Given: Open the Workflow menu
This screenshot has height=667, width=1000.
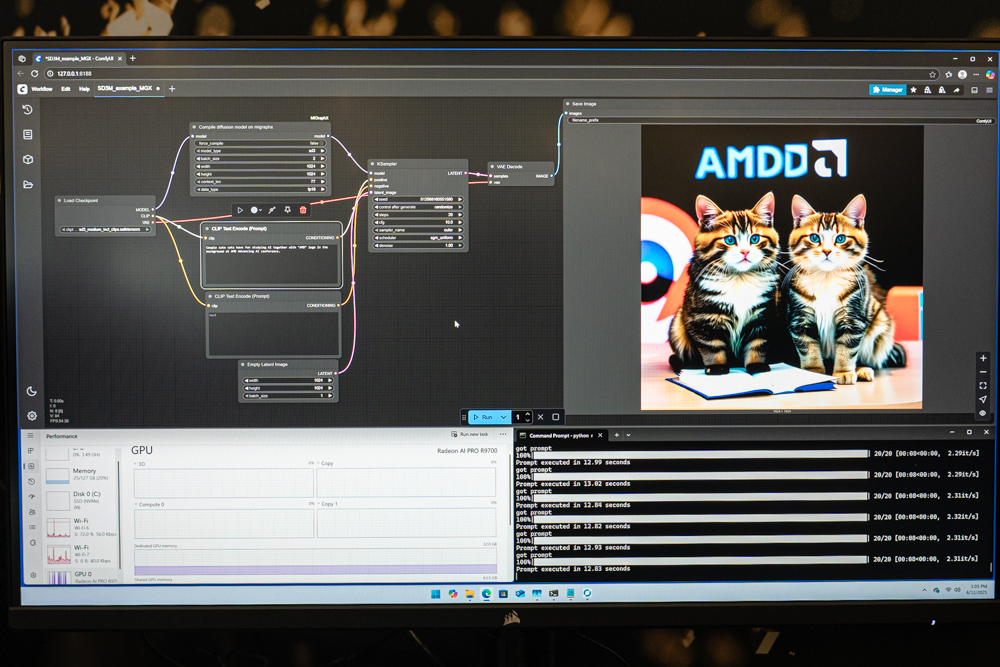Looking at the screenshot, I should 42,89.
